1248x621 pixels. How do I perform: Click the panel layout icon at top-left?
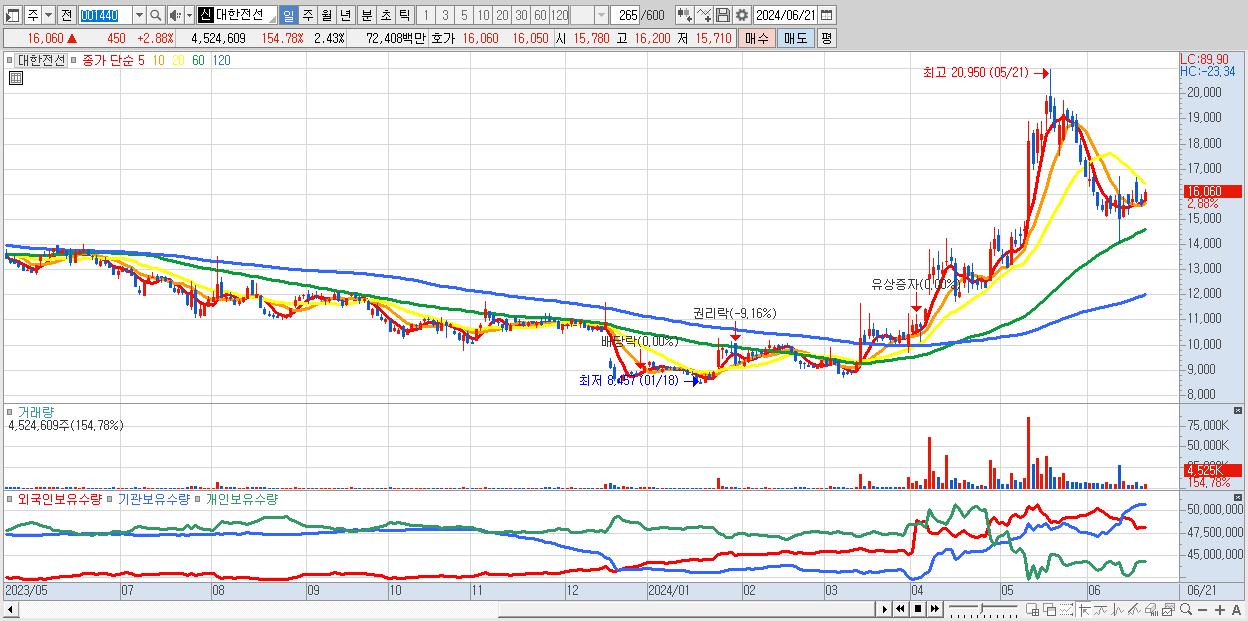tap(13, 15)
